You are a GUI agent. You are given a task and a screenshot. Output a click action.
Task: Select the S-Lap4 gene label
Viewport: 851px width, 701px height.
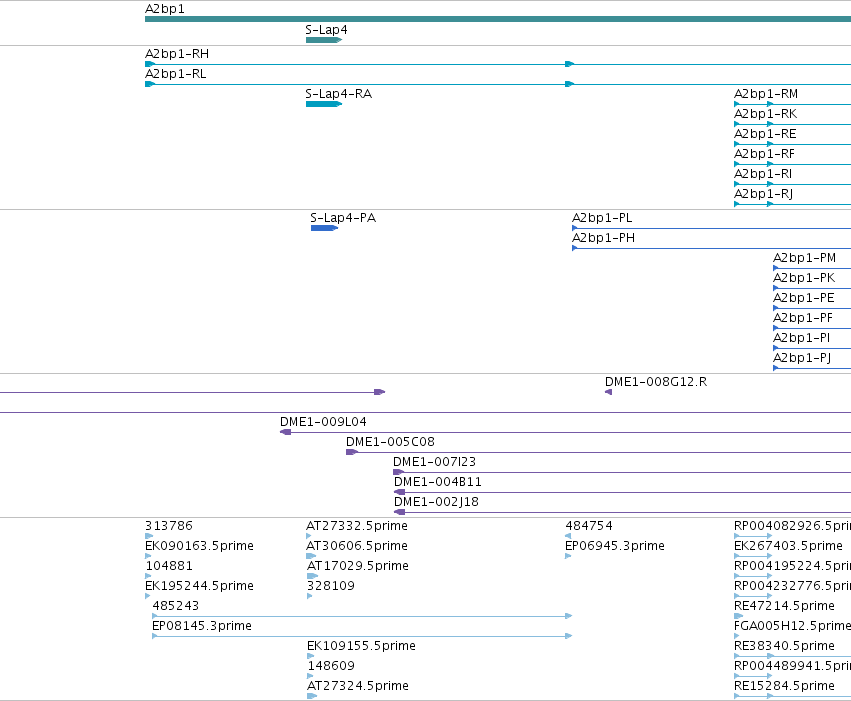(326, 30)
